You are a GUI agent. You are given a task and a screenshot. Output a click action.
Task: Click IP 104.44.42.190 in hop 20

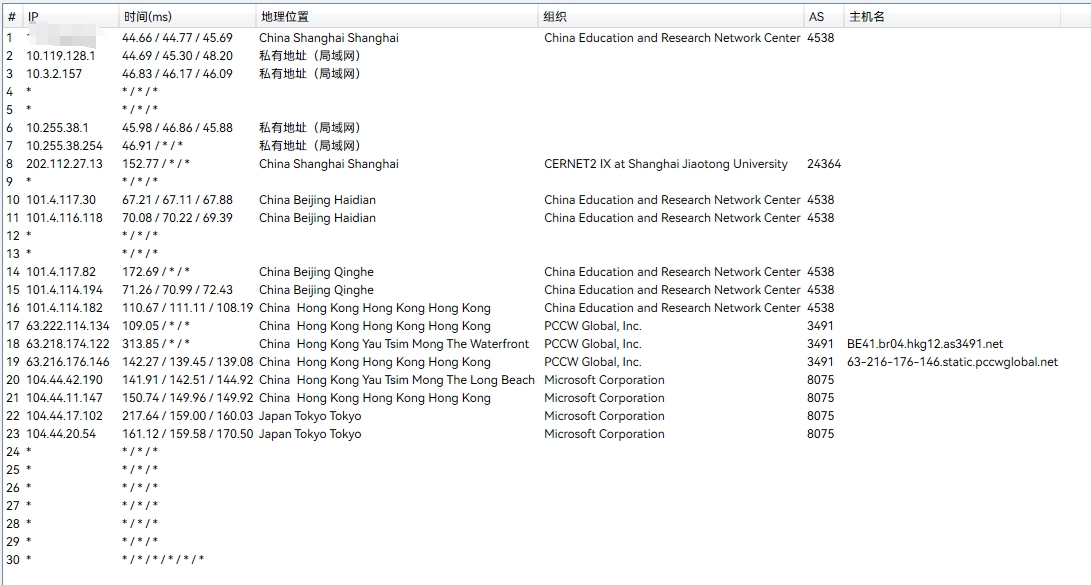[x=64, y=380]
